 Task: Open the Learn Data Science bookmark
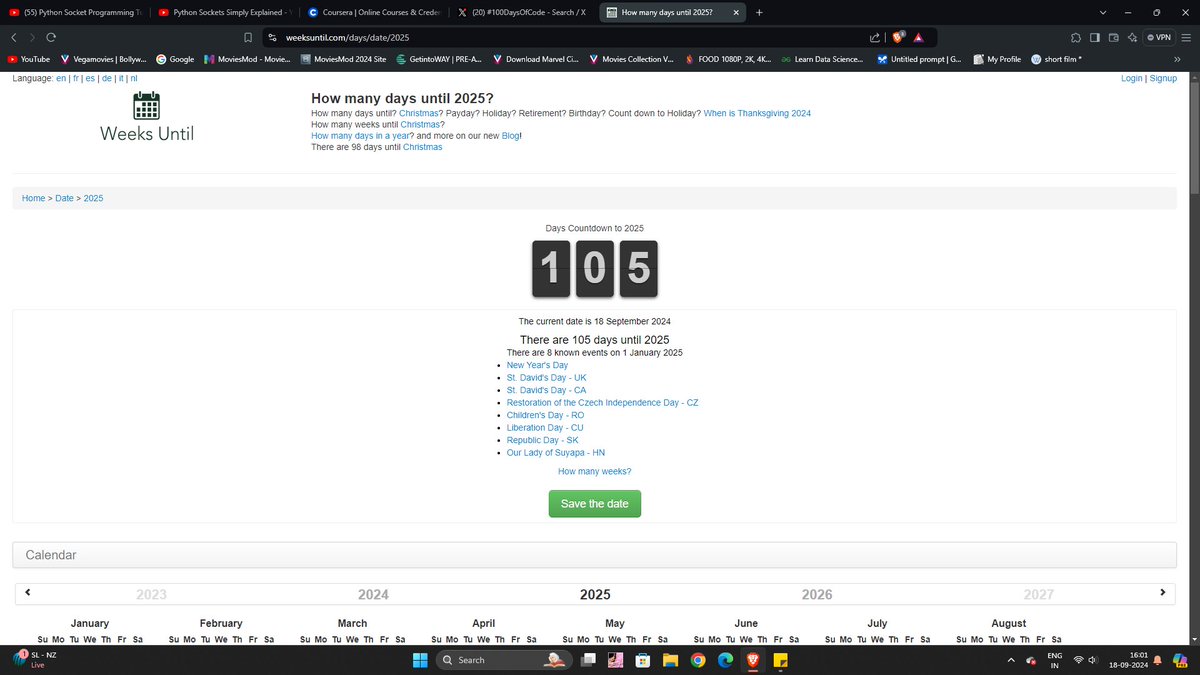pos(823,59)
